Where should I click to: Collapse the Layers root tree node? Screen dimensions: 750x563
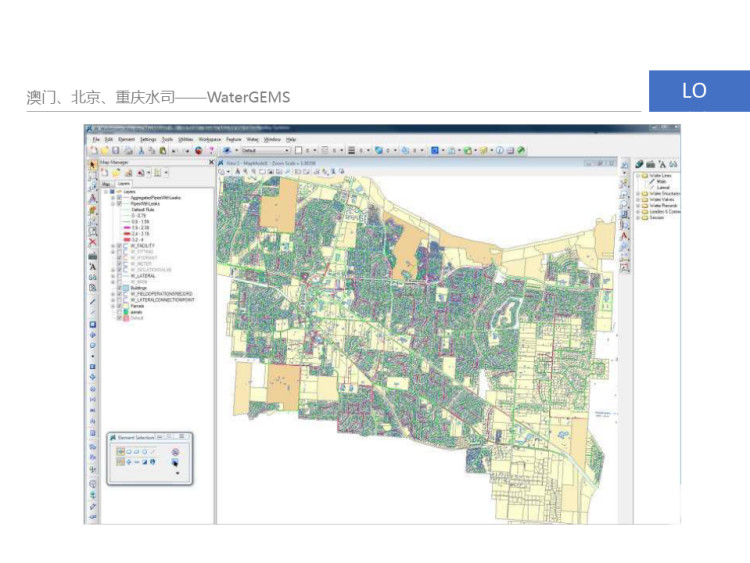pyautogui.click(x=106, y=192)
